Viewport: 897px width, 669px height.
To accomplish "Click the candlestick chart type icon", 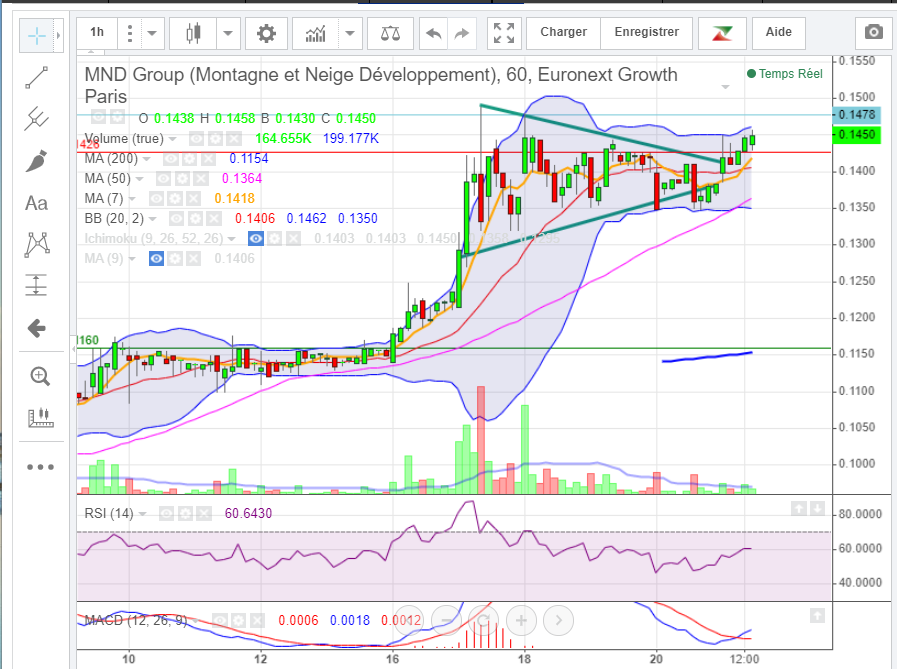I will pos(193,33).
